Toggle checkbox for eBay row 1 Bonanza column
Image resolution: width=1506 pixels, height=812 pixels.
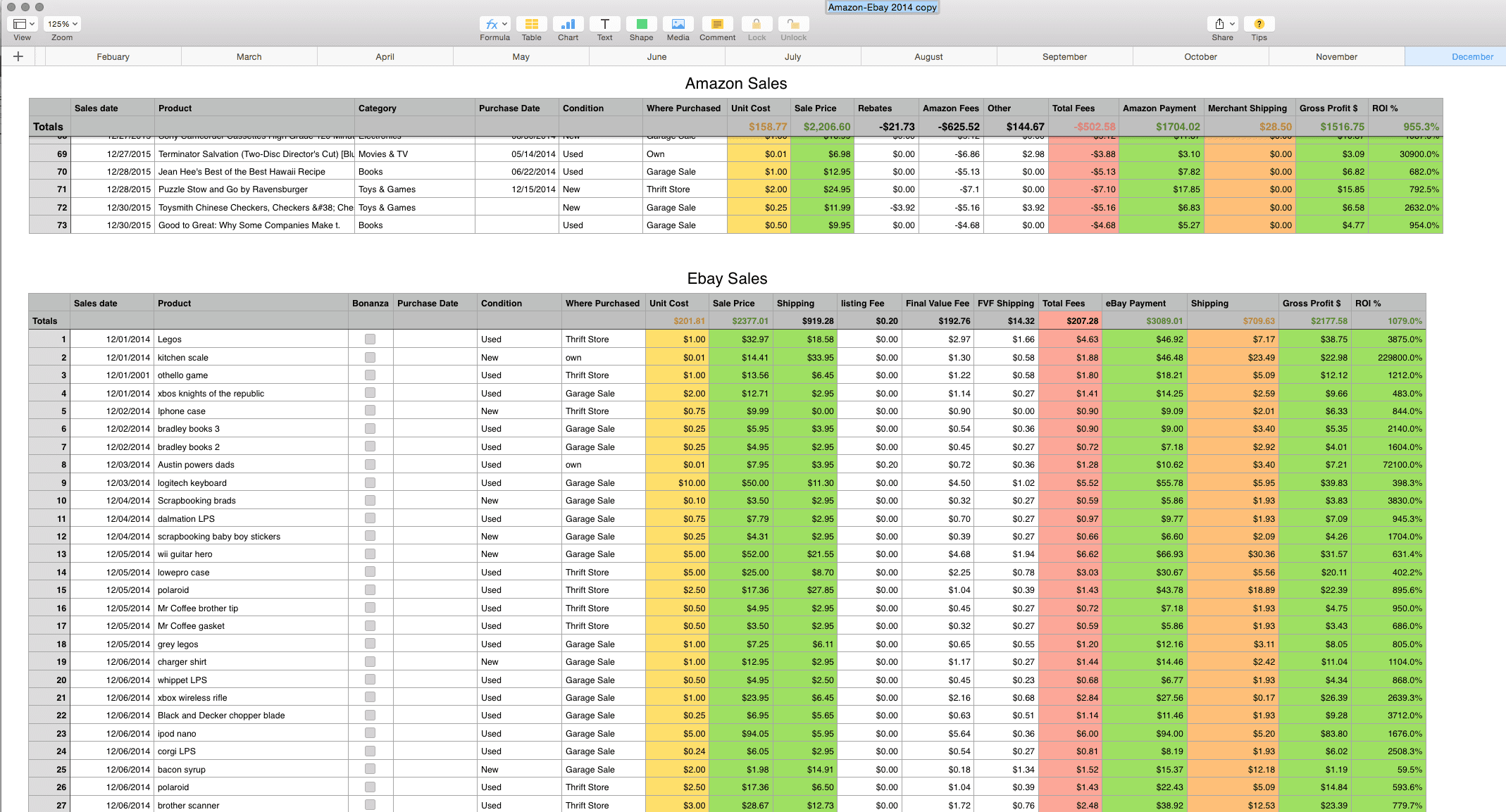click(x=370, y=339)
